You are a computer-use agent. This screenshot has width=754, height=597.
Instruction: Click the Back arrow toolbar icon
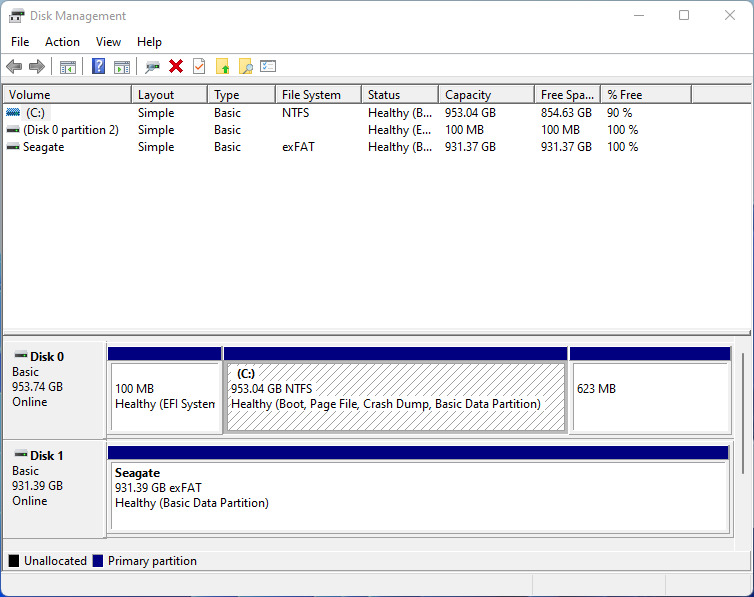14,66
